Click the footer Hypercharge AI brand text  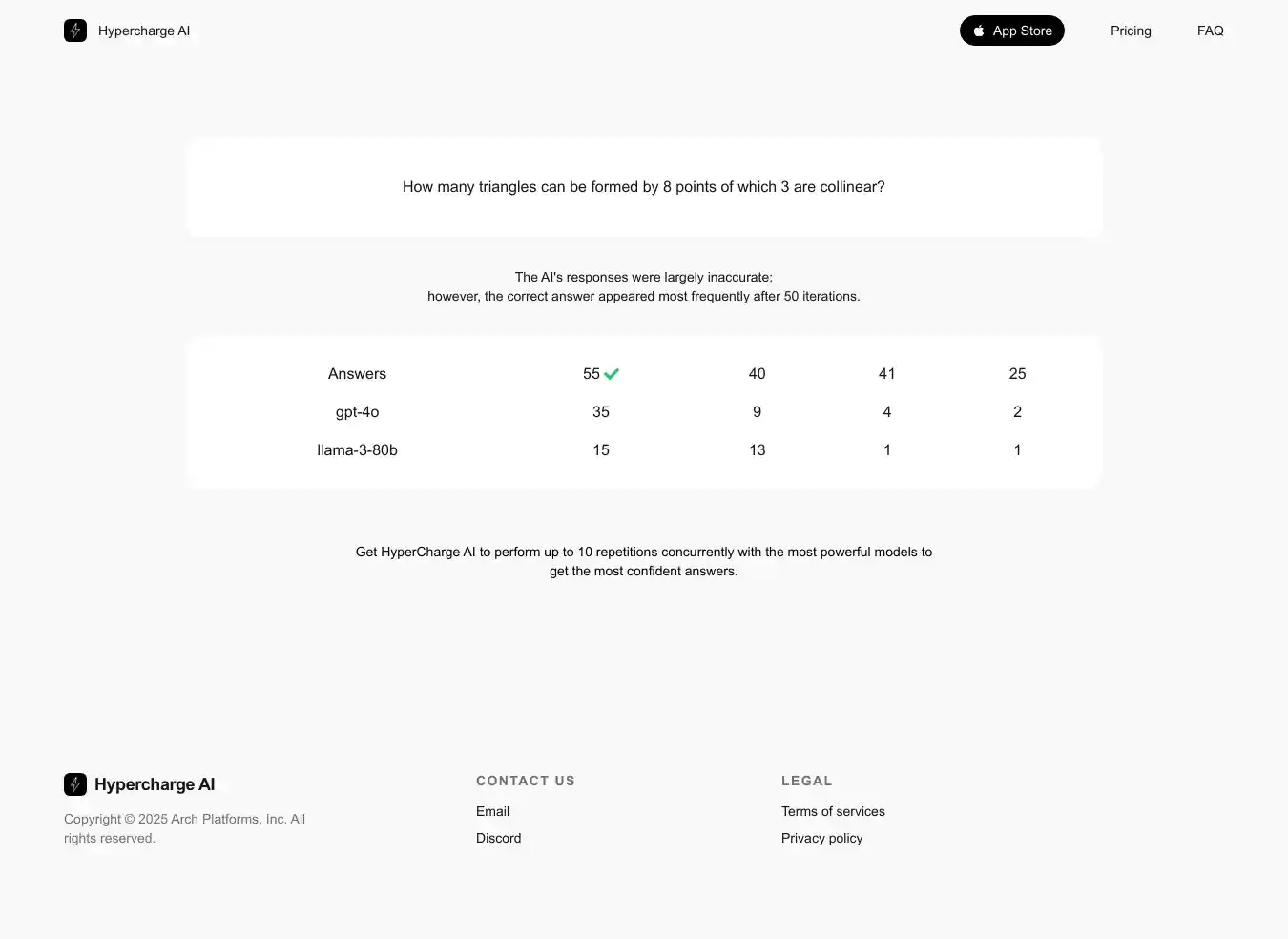coord(155,784)
